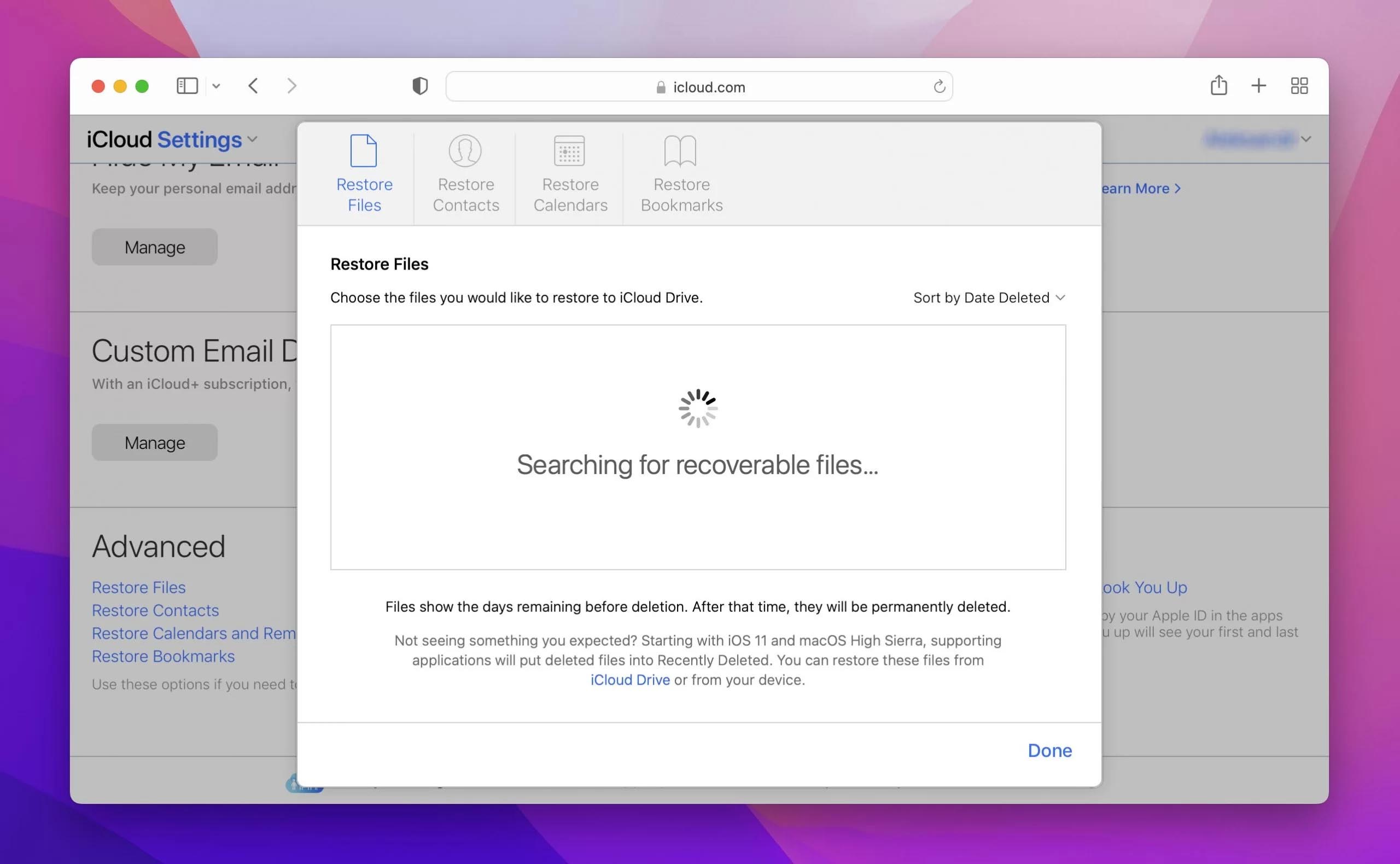The width and height of the screenshot is (1400, 864).
Task: Click the Restore Files tab icon
Action: tap(363, 150)
